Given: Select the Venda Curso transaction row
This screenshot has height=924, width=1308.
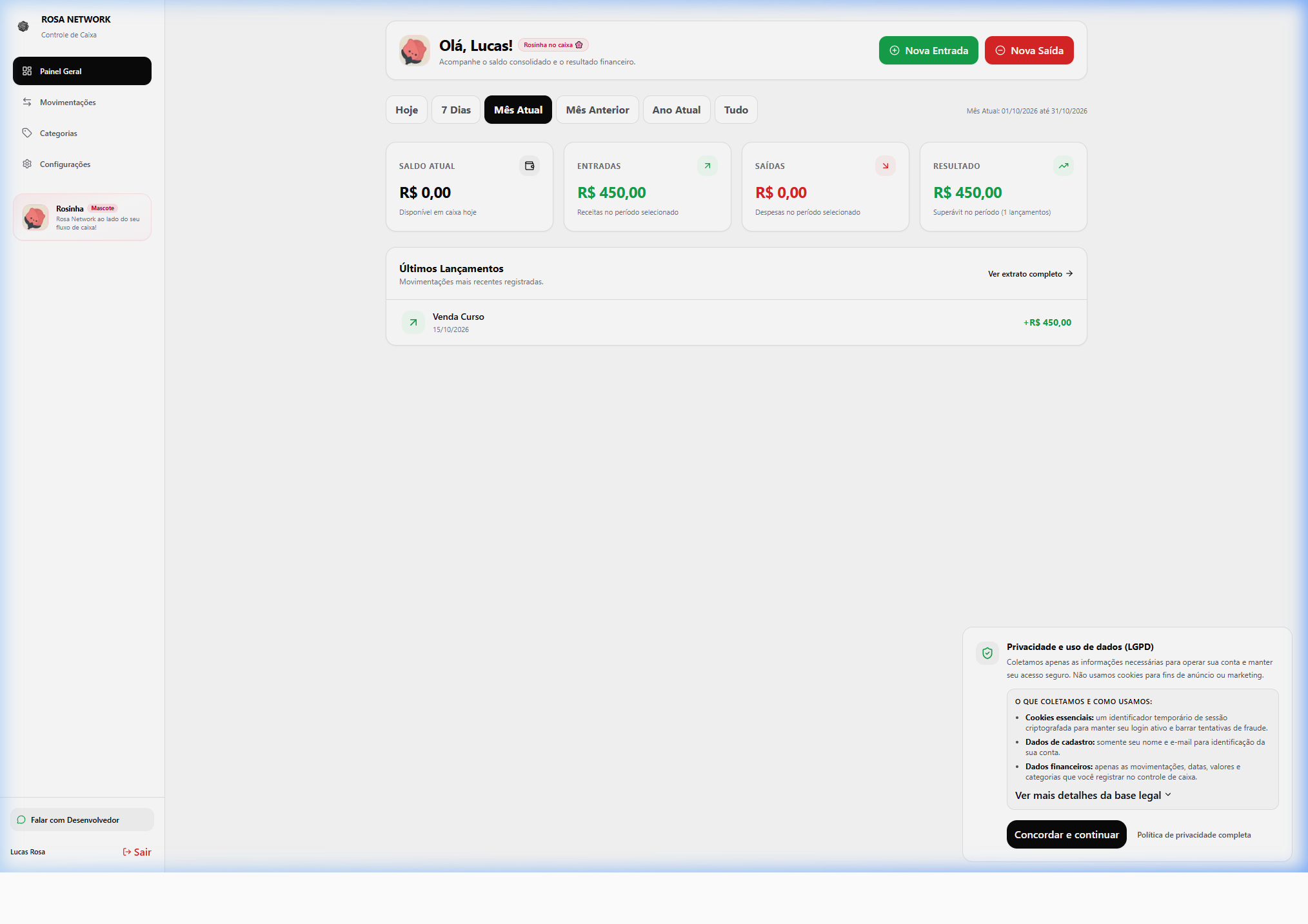Looking at the screenshot, I should coord(736,322).
